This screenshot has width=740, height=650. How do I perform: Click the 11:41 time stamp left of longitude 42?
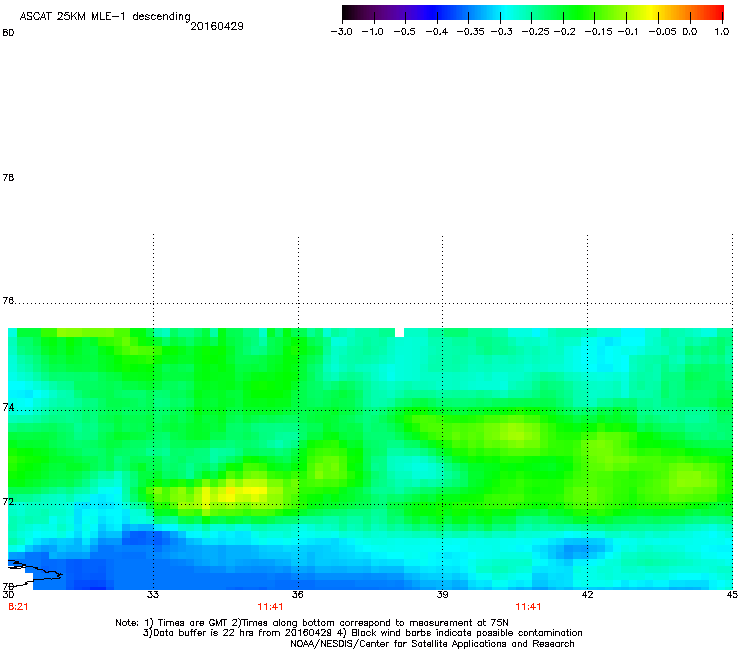[x=528, y=607]
